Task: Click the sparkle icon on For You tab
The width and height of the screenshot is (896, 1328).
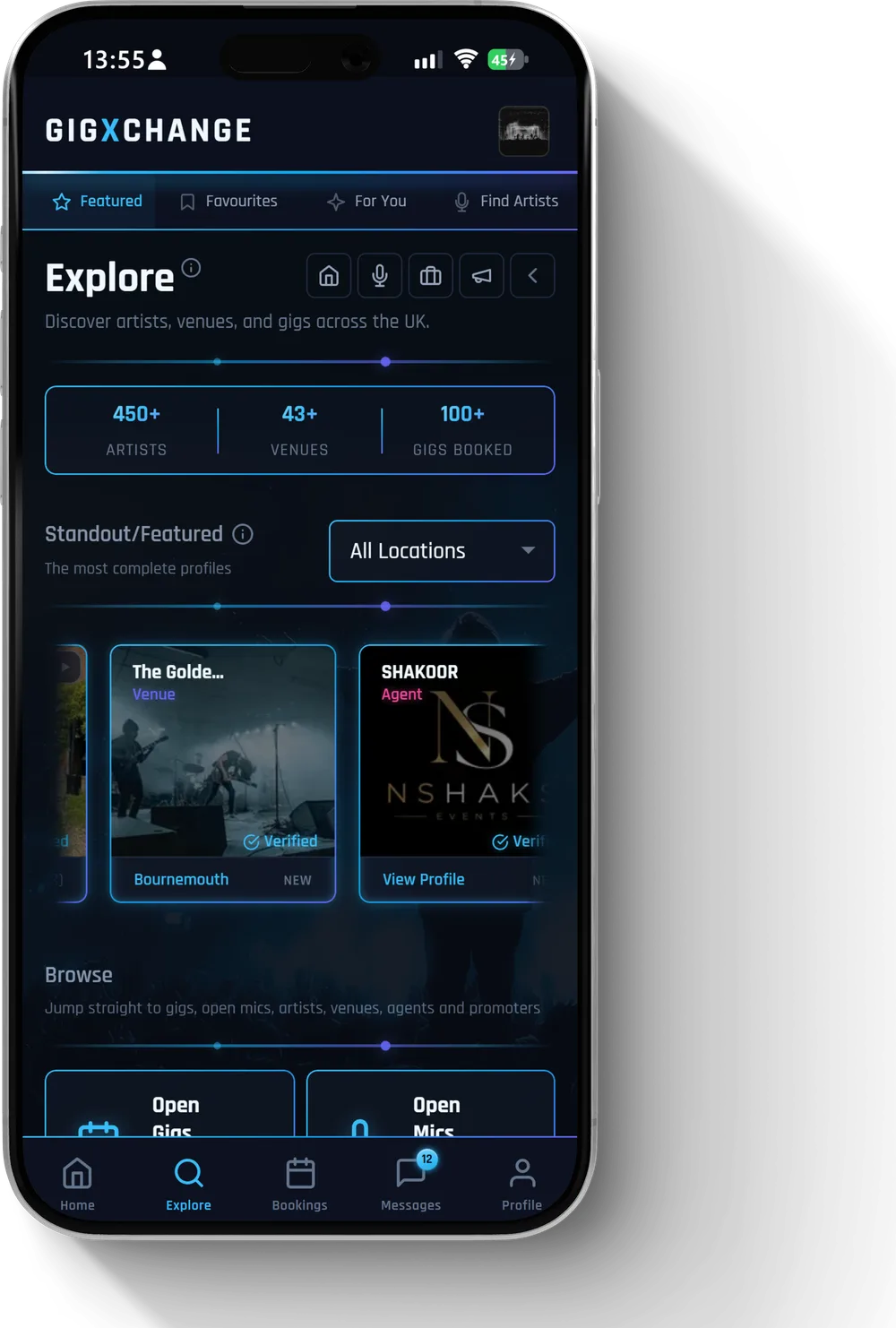Action: (x=336, y=202)
